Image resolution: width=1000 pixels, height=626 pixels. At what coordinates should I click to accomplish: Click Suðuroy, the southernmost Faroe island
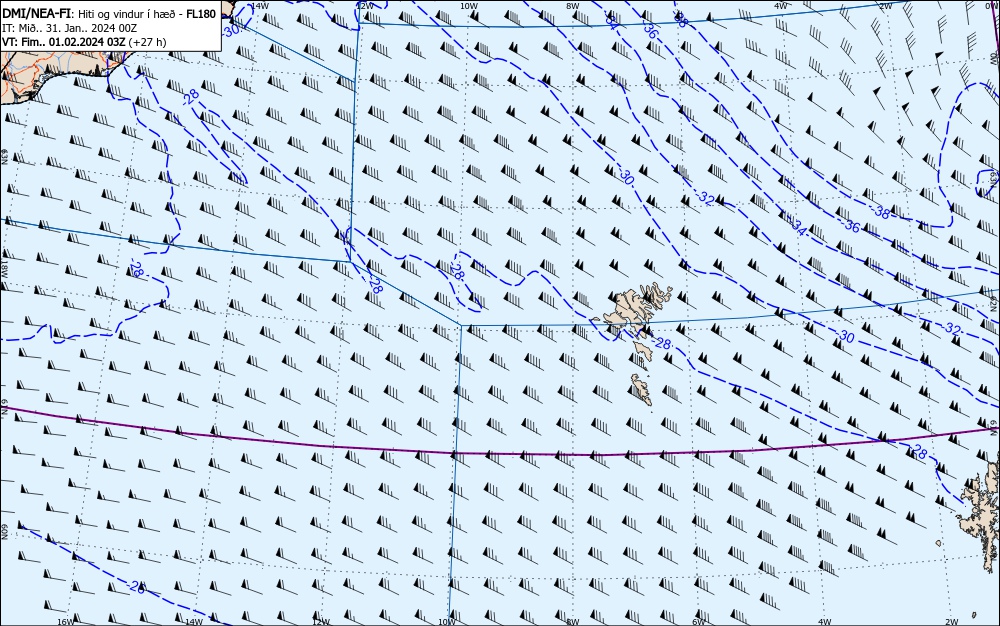tap(641, 389)
